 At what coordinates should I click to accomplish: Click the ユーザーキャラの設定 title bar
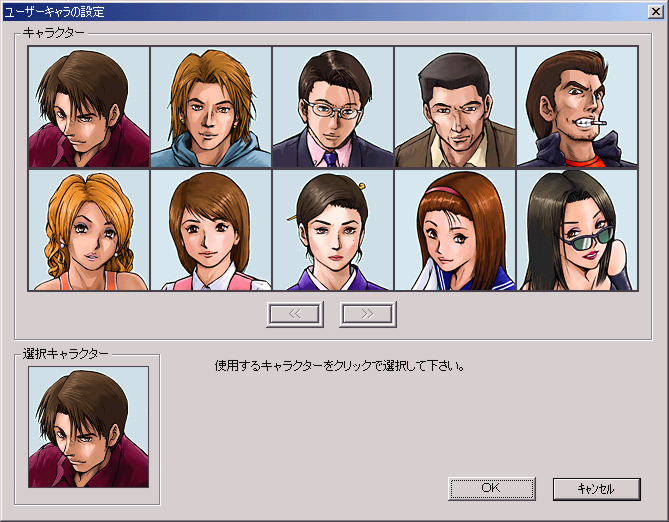tap(300, 12)
